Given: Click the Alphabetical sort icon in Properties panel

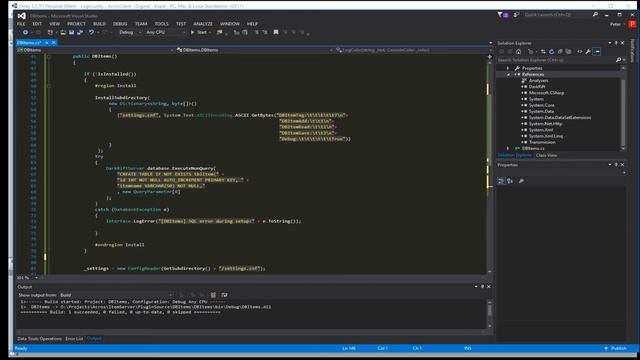Looking at the screenshot, I should coord(510,181).
